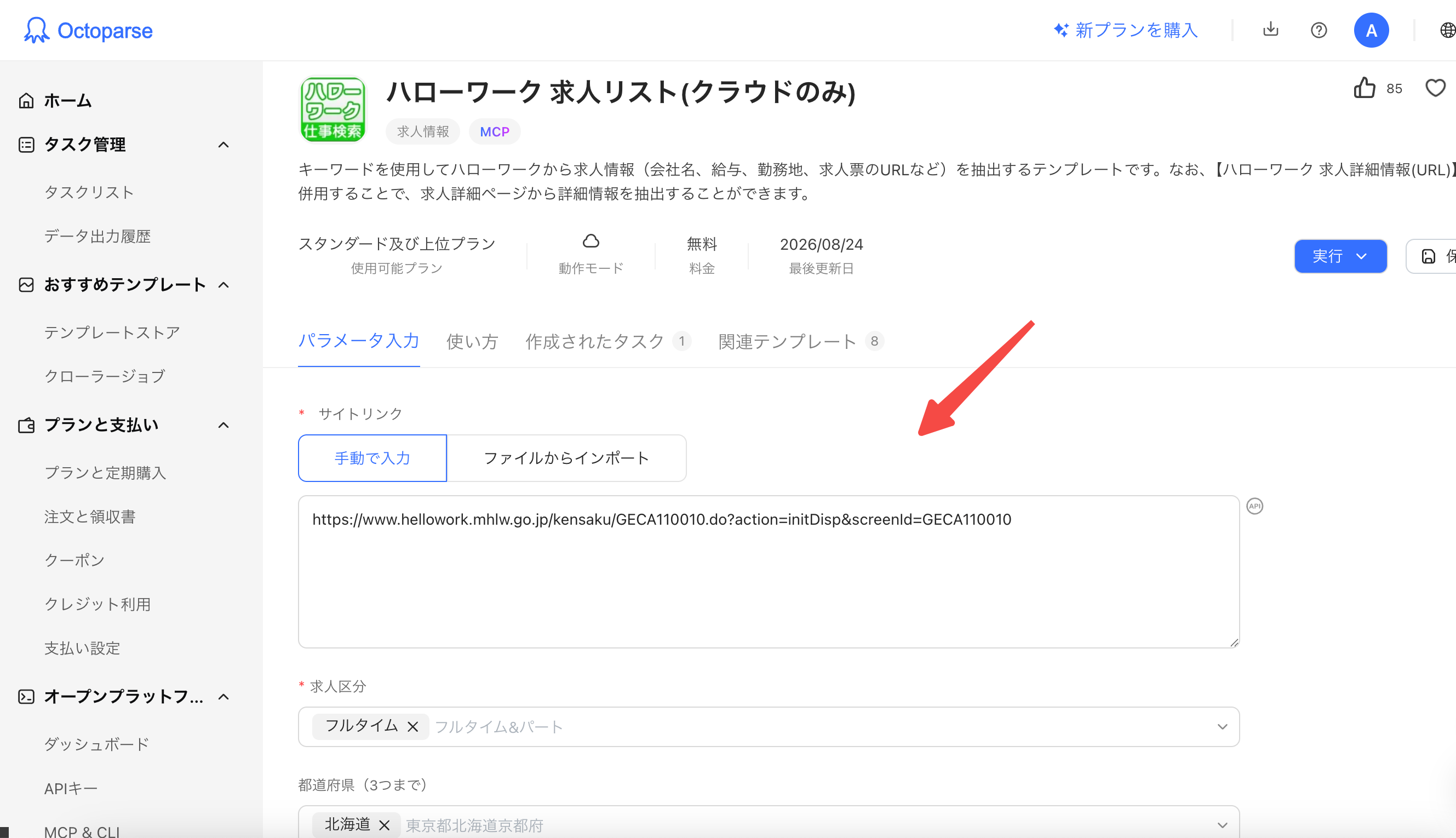Open the 関連テンプレート tab

pyautogui.click(x=800, y=341)
